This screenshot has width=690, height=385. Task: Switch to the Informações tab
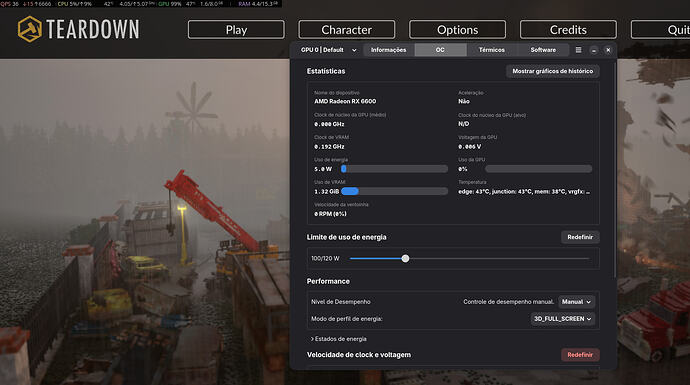click(388, 50)
